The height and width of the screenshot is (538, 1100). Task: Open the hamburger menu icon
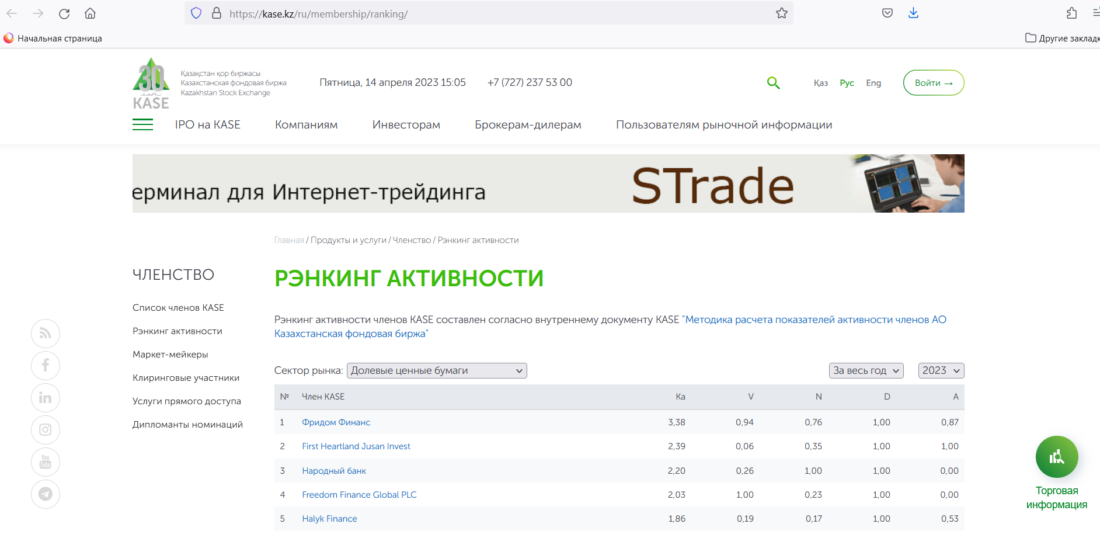click(x=143, y=125)
